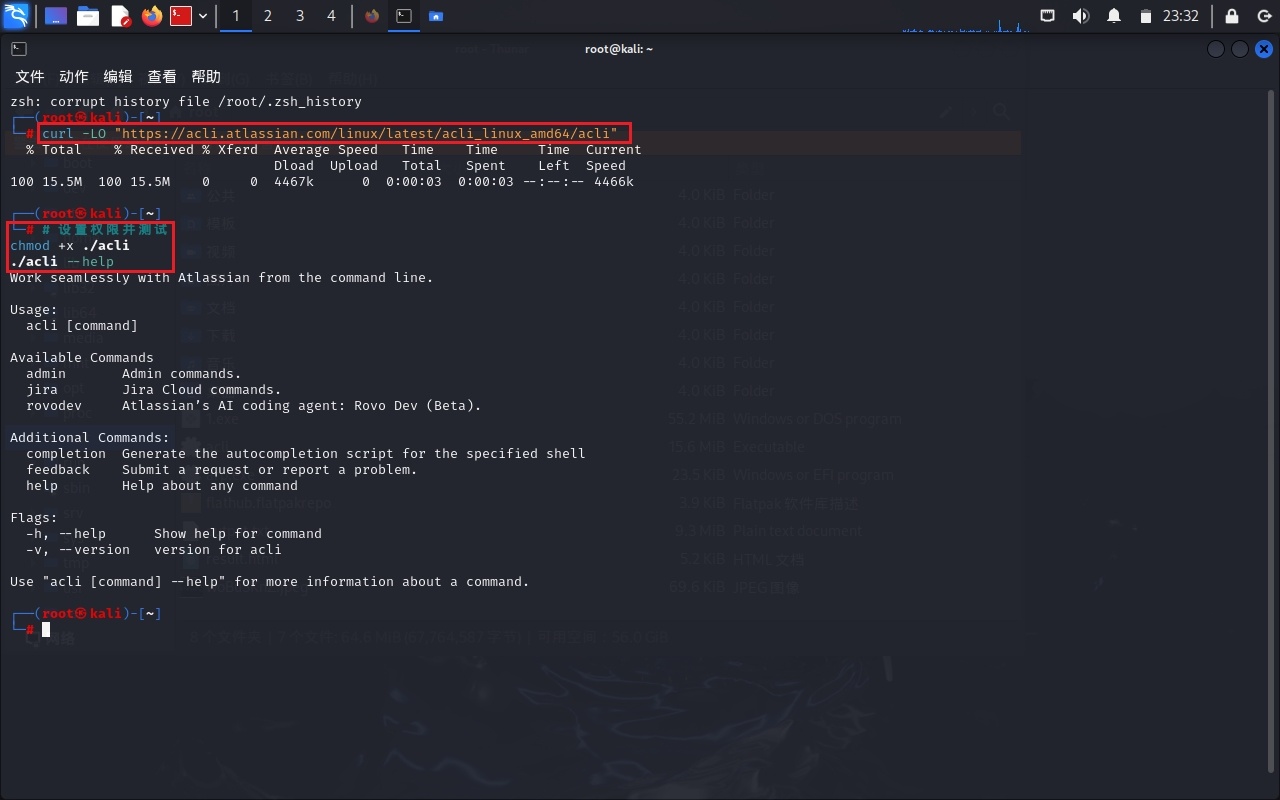Switch to workspace 4

point(331,16)
